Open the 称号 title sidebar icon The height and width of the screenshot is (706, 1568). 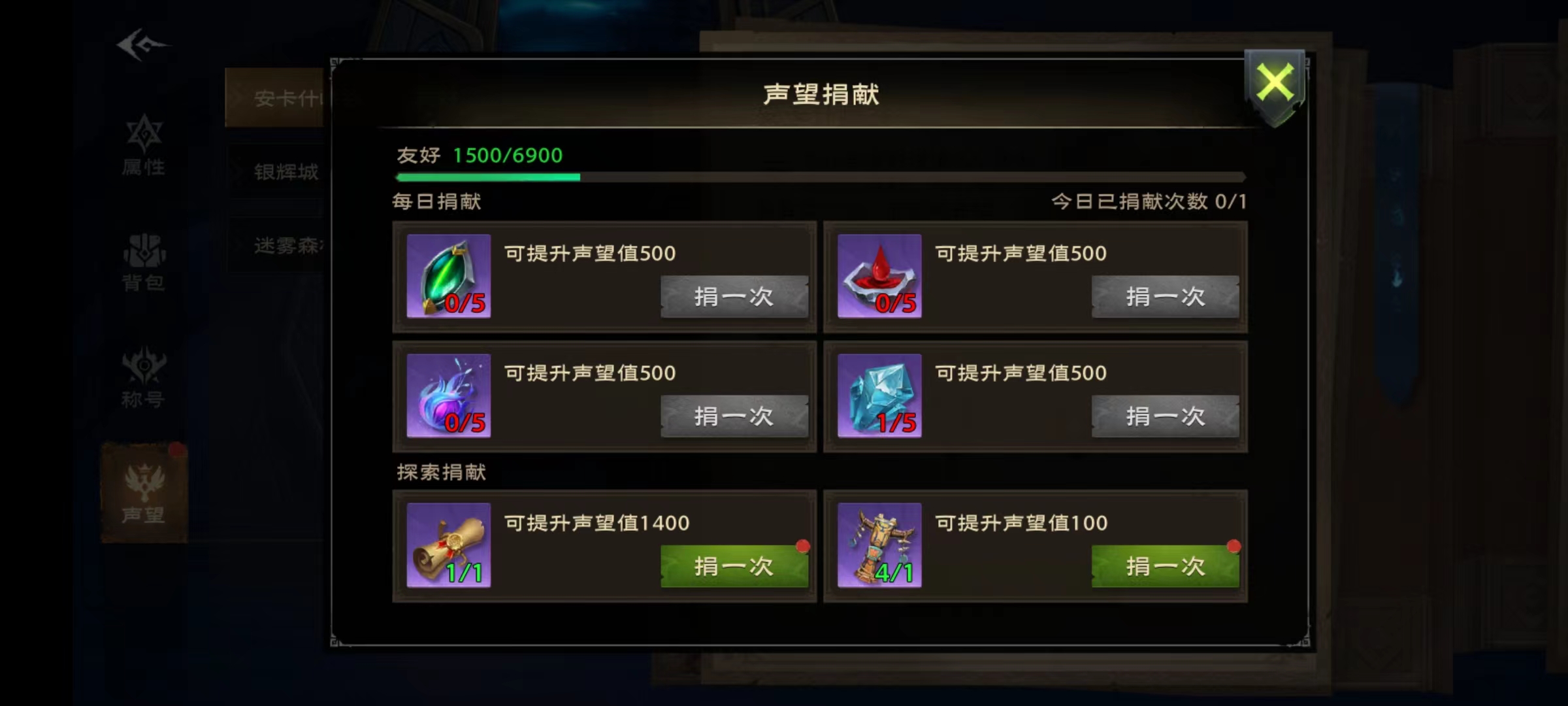pos(144,378)
